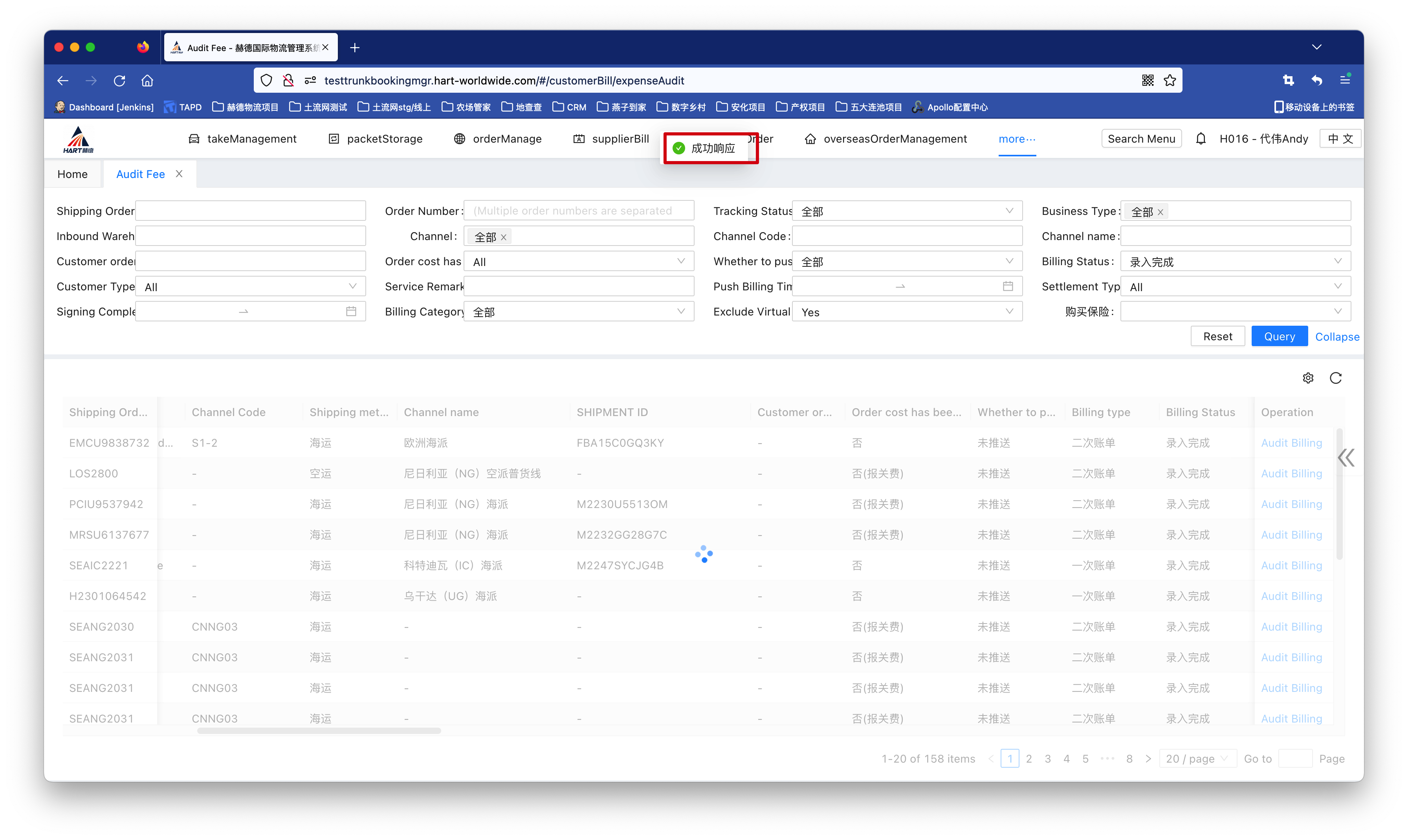Click the table horizontal scrollbar
1408x840 pixels.
(319, 731)
